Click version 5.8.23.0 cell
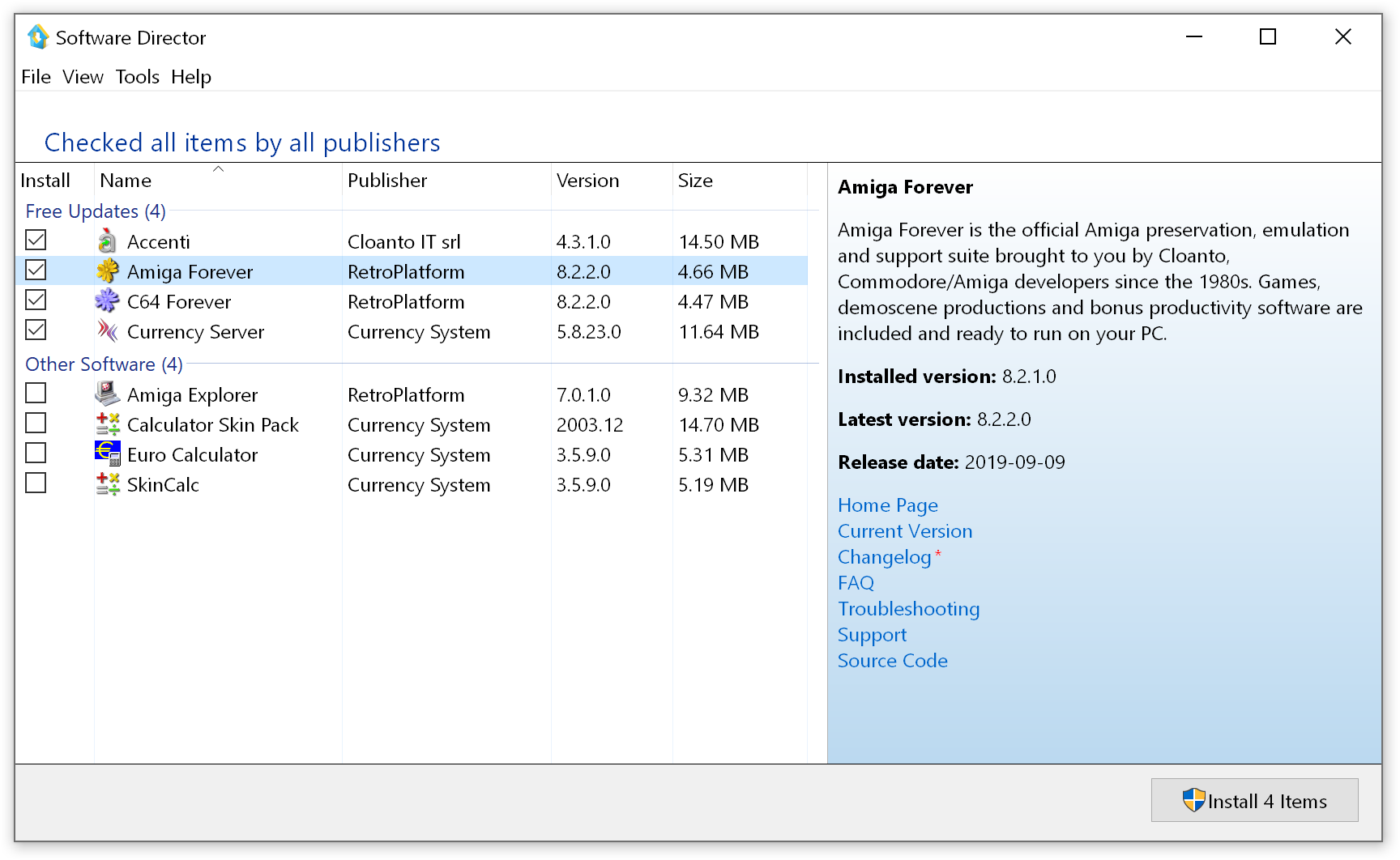 tap(588, 332)
